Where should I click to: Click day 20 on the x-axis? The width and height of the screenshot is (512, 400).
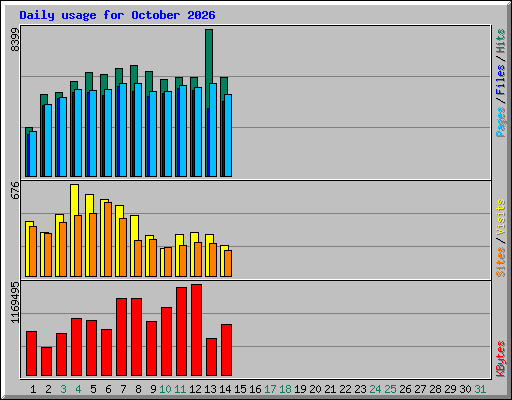coord(315,389)
